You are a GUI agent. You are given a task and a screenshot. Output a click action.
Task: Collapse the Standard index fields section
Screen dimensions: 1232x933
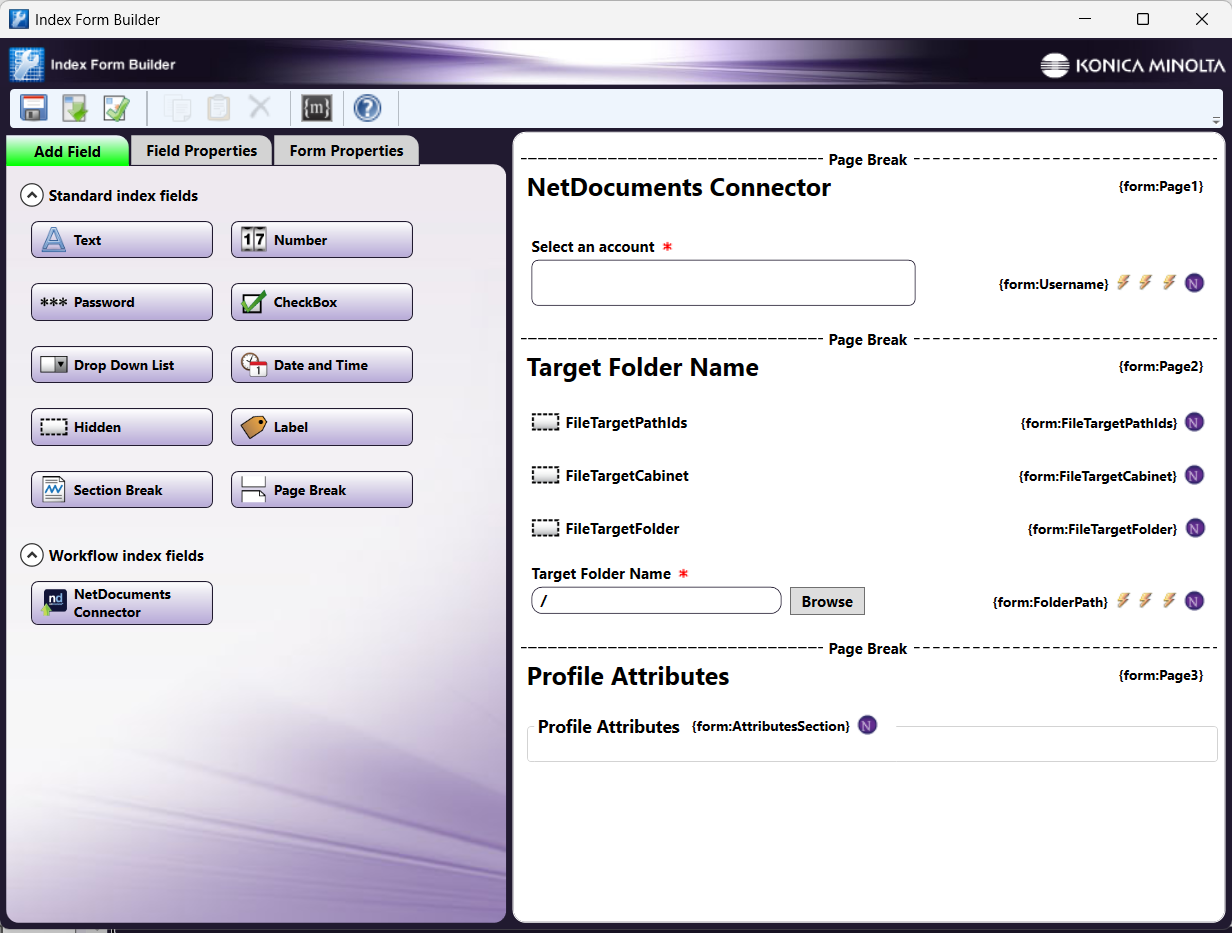[x=32, y=195]
